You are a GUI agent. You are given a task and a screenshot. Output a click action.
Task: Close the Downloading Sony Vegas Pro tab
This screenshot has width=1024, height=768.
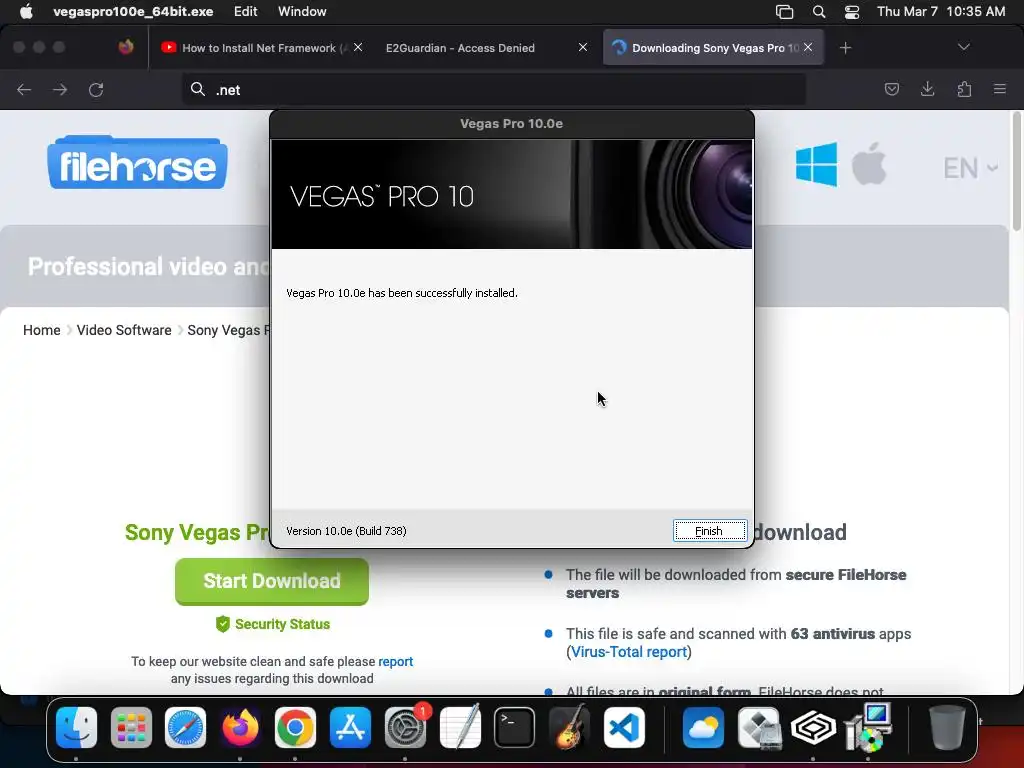(808, 47)
